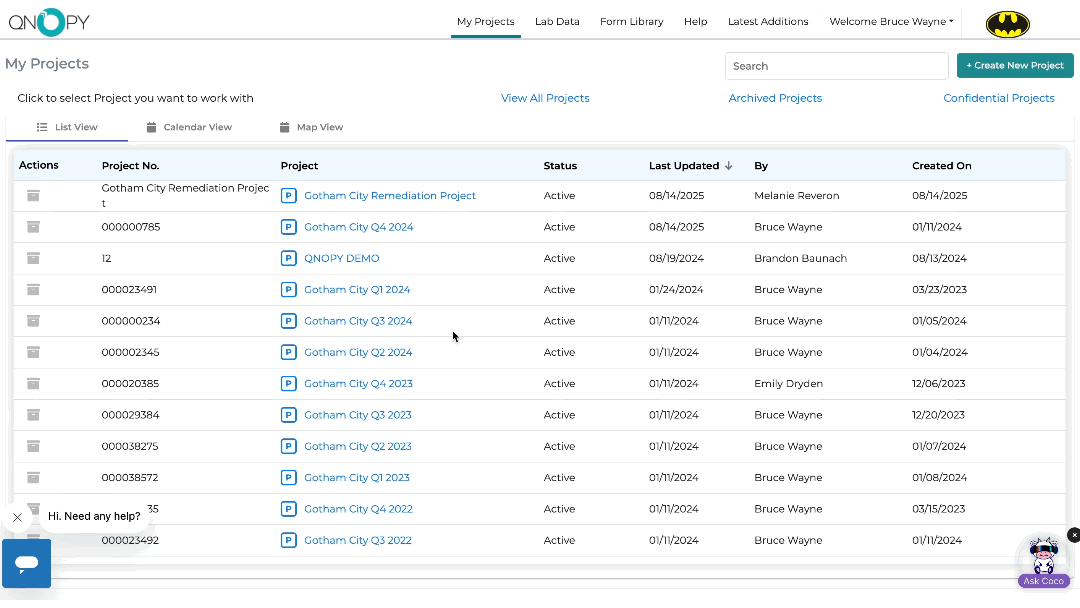
Task: Click P icon beside Gotham City Q3 2024
Action: (289, 321)
